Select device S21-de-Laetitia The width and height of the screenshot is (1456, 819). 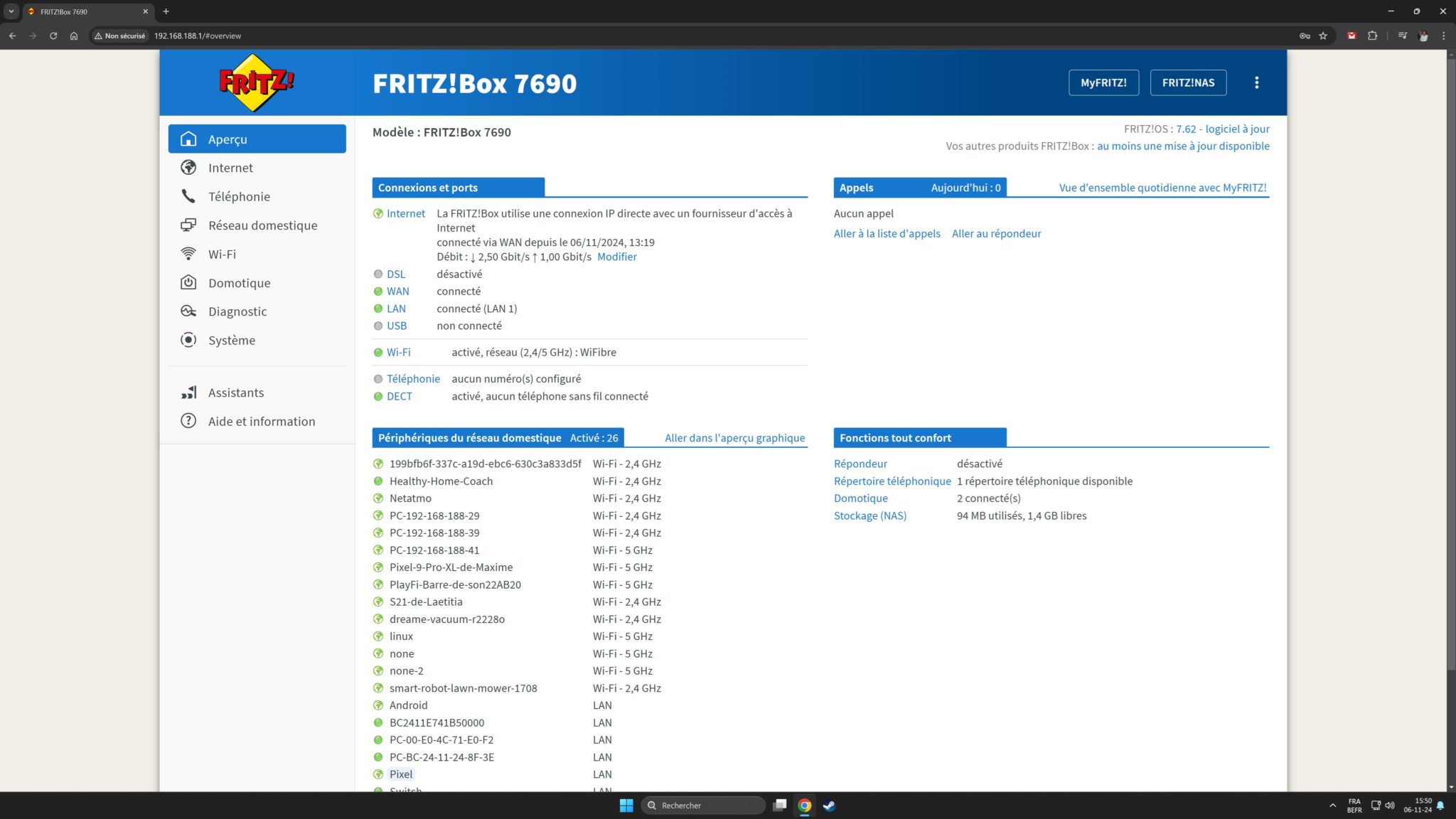tap(426, 601)
